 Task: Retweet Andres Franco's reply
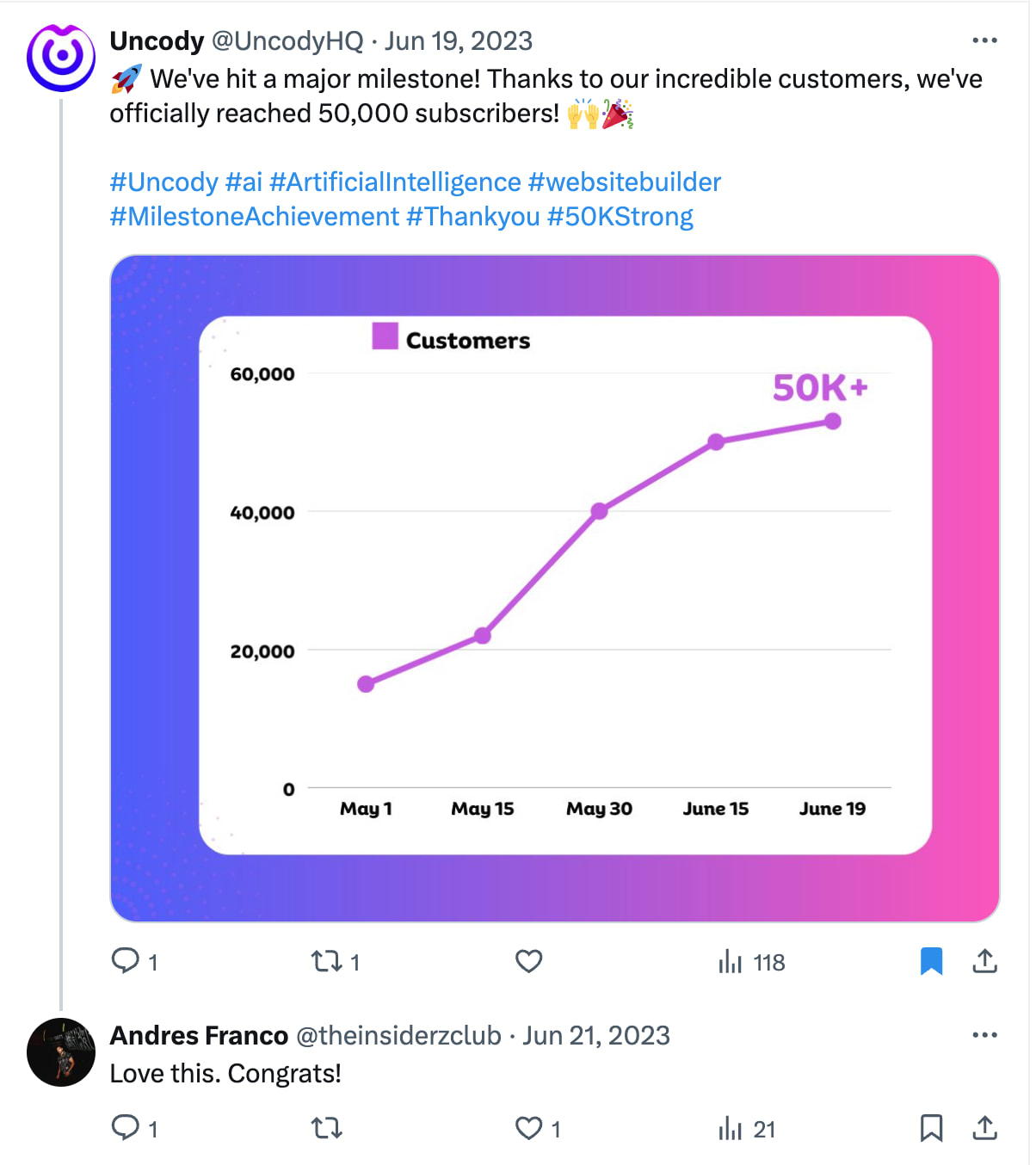click(x=327, y=1127)
